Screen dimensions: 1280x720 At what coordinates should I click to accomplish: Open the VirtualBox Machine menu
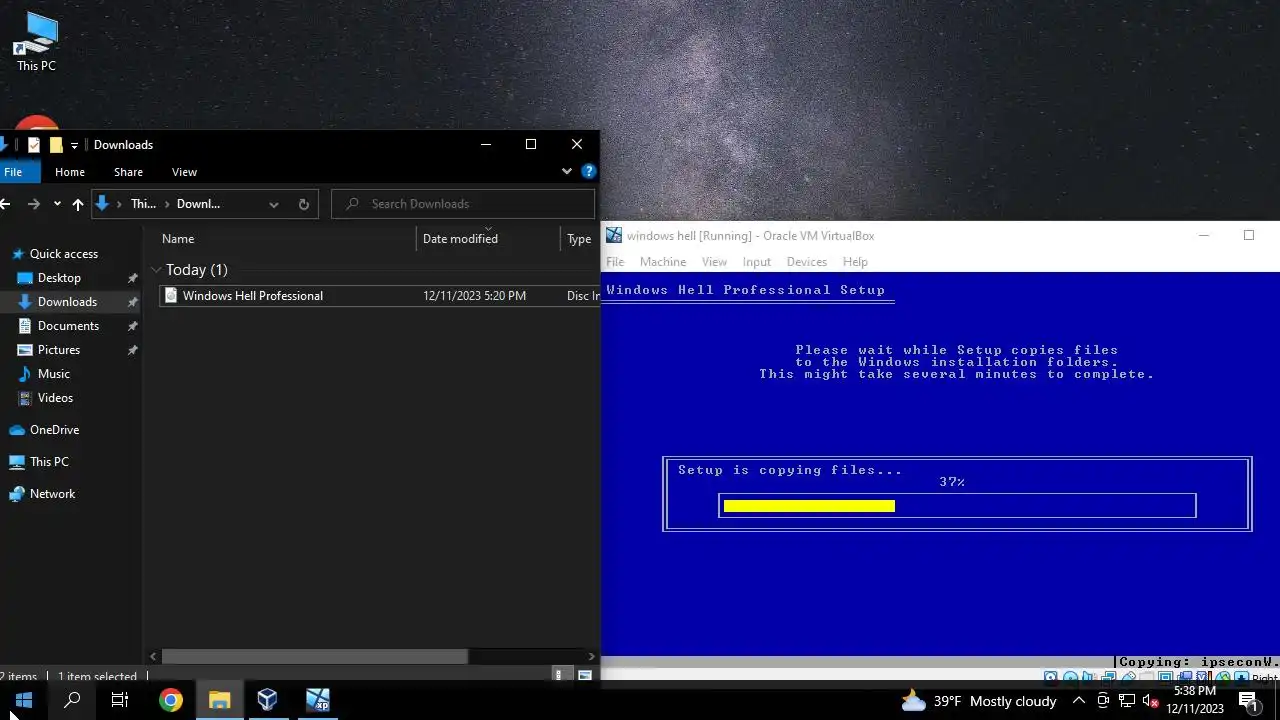tap(663, 262)
